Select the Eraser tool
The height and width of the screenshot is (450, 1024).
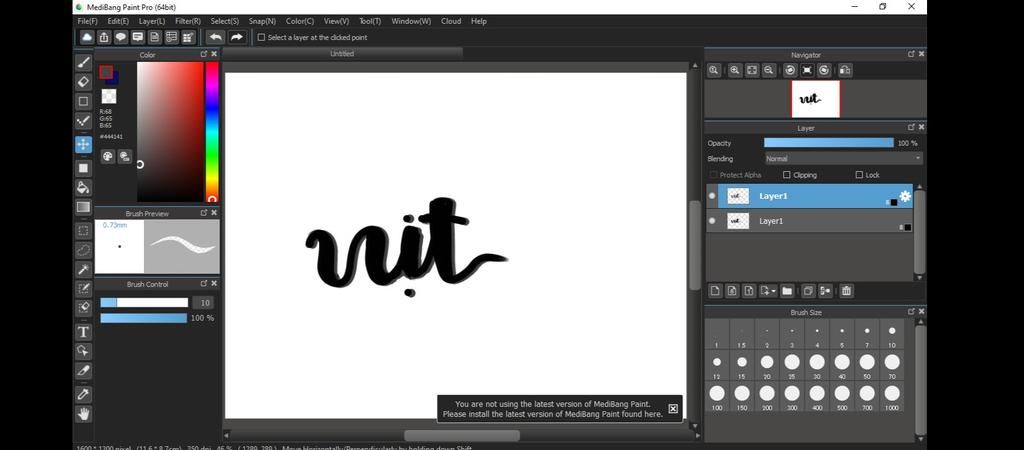[83, 82]
